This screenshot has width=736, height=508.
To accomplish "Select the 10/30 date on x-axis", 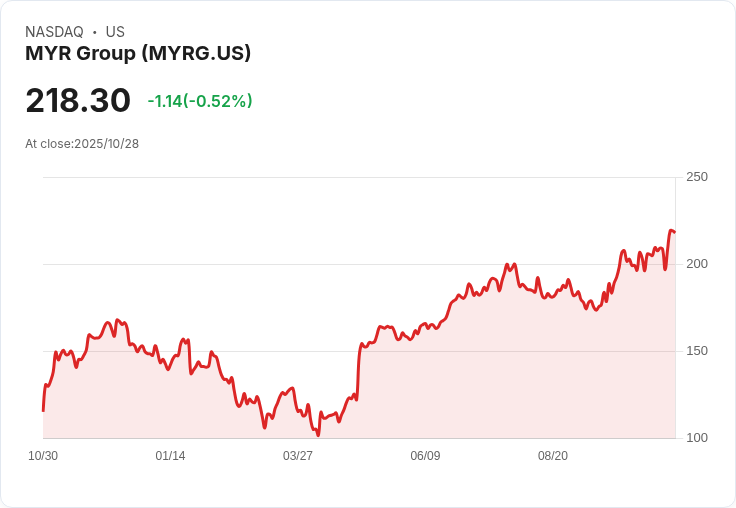I will [43, 456].
